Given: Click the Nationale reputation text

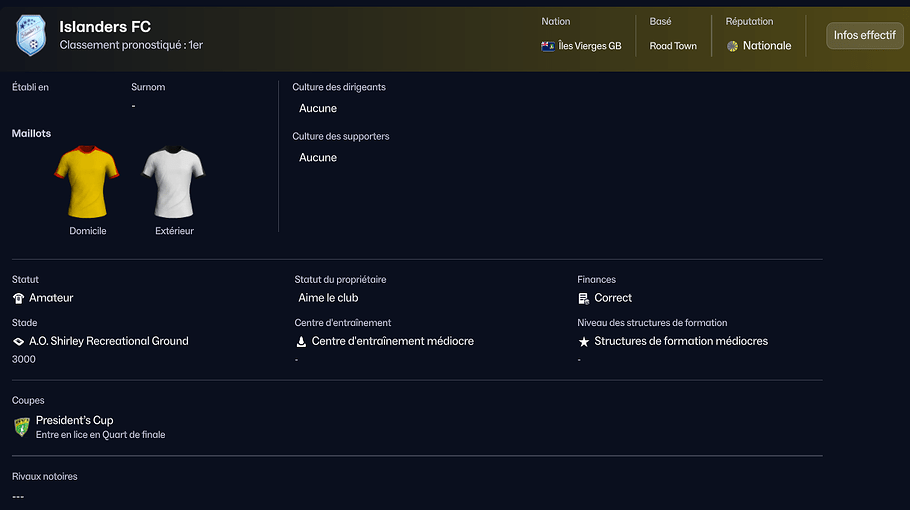Looking at the screenshot, I should [766, 46].
